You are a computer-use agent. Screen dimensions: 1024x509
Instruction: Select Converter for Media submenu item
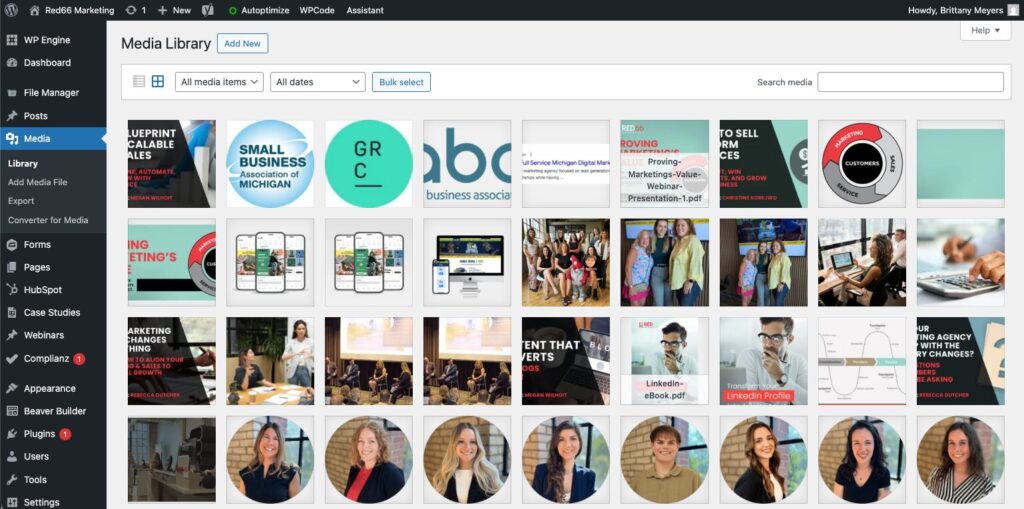pyautogui.click(x=48, y=220)
